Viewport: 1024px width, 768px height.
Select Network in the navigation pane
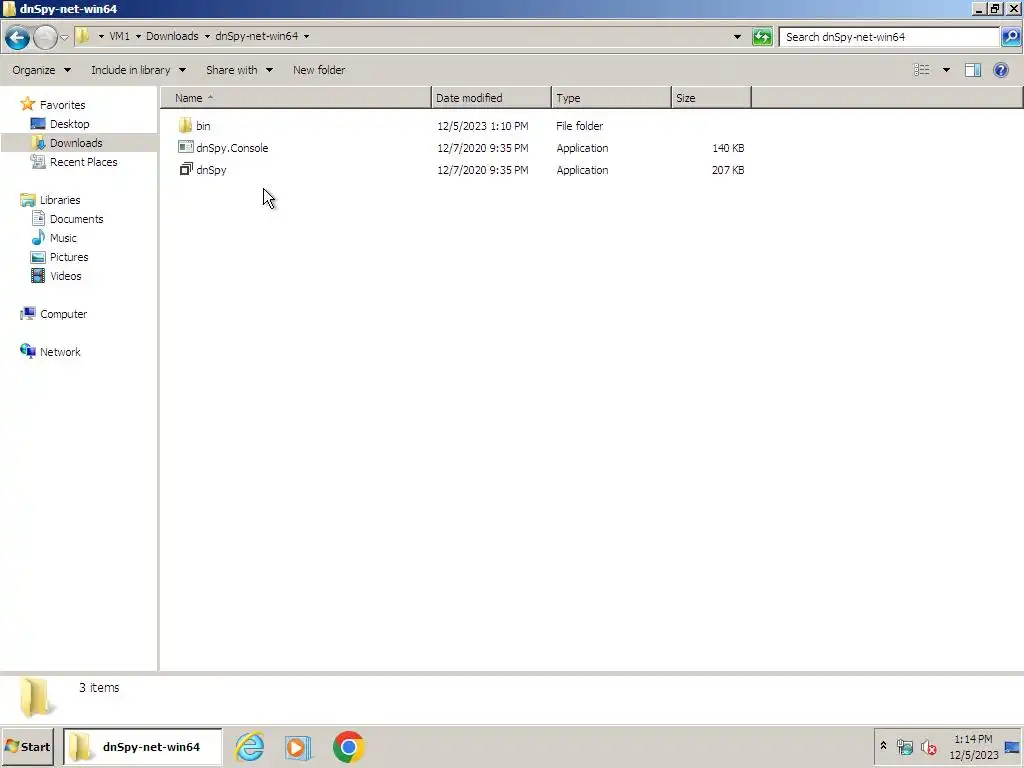(x=60, y=352)
